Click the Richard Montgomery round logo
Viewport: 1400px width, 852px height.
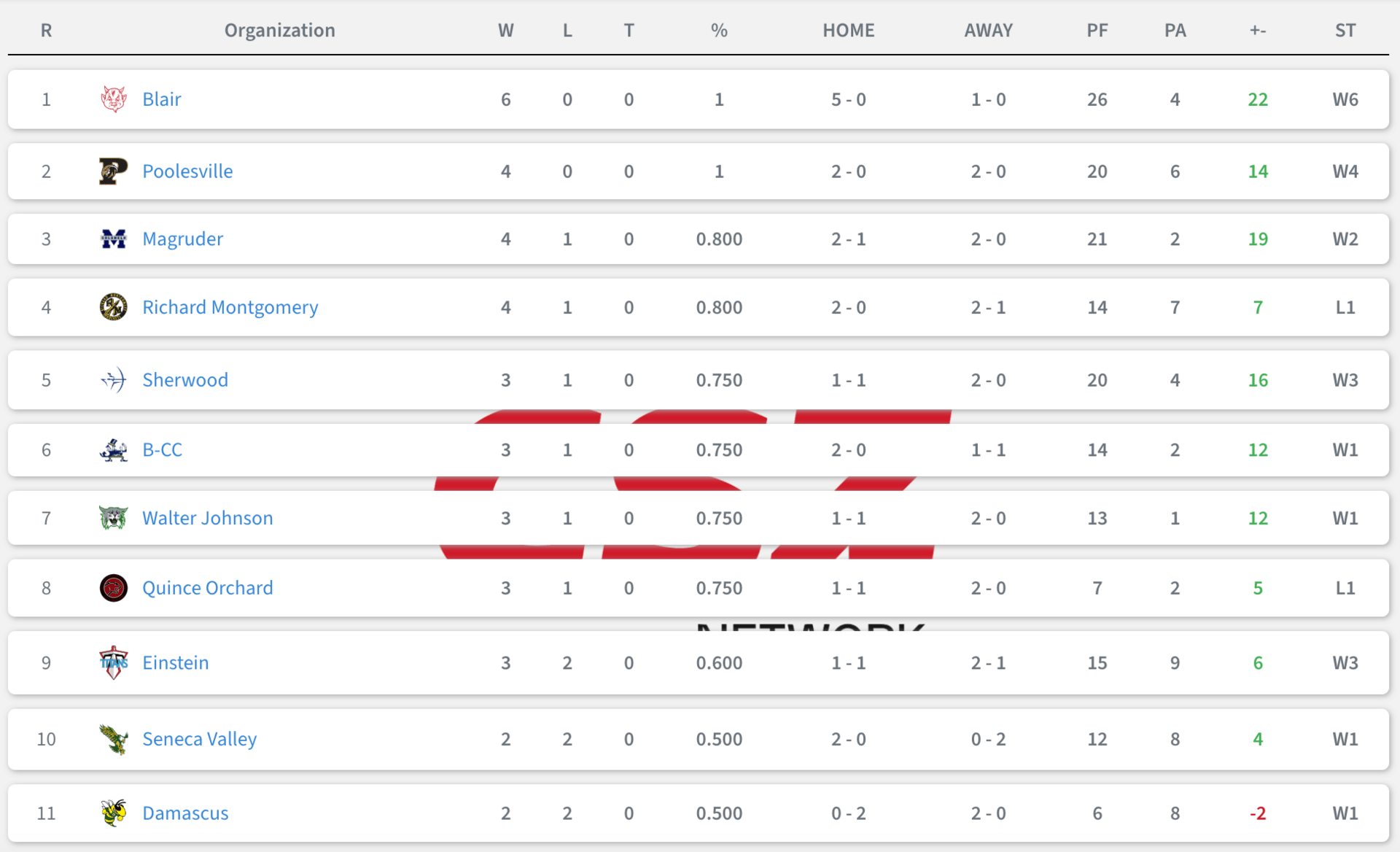(114, 307)
